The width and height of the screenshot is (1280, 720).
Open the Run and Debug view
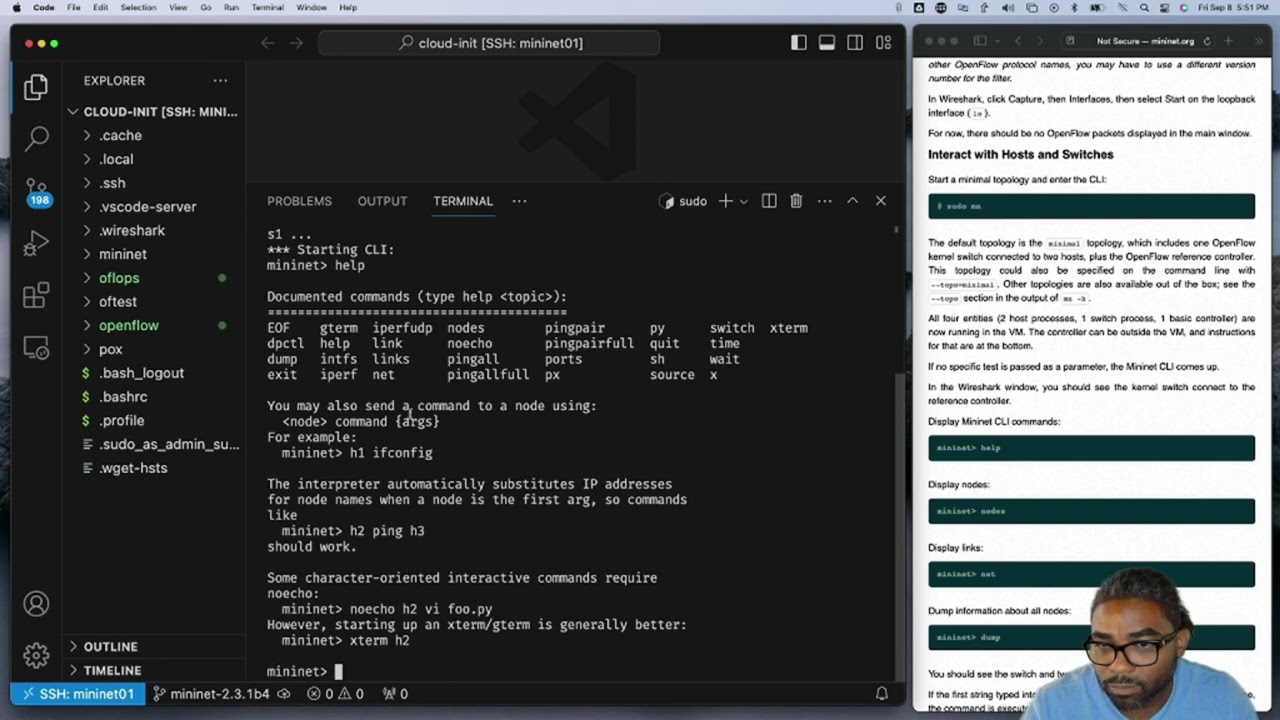pos(36,243)
